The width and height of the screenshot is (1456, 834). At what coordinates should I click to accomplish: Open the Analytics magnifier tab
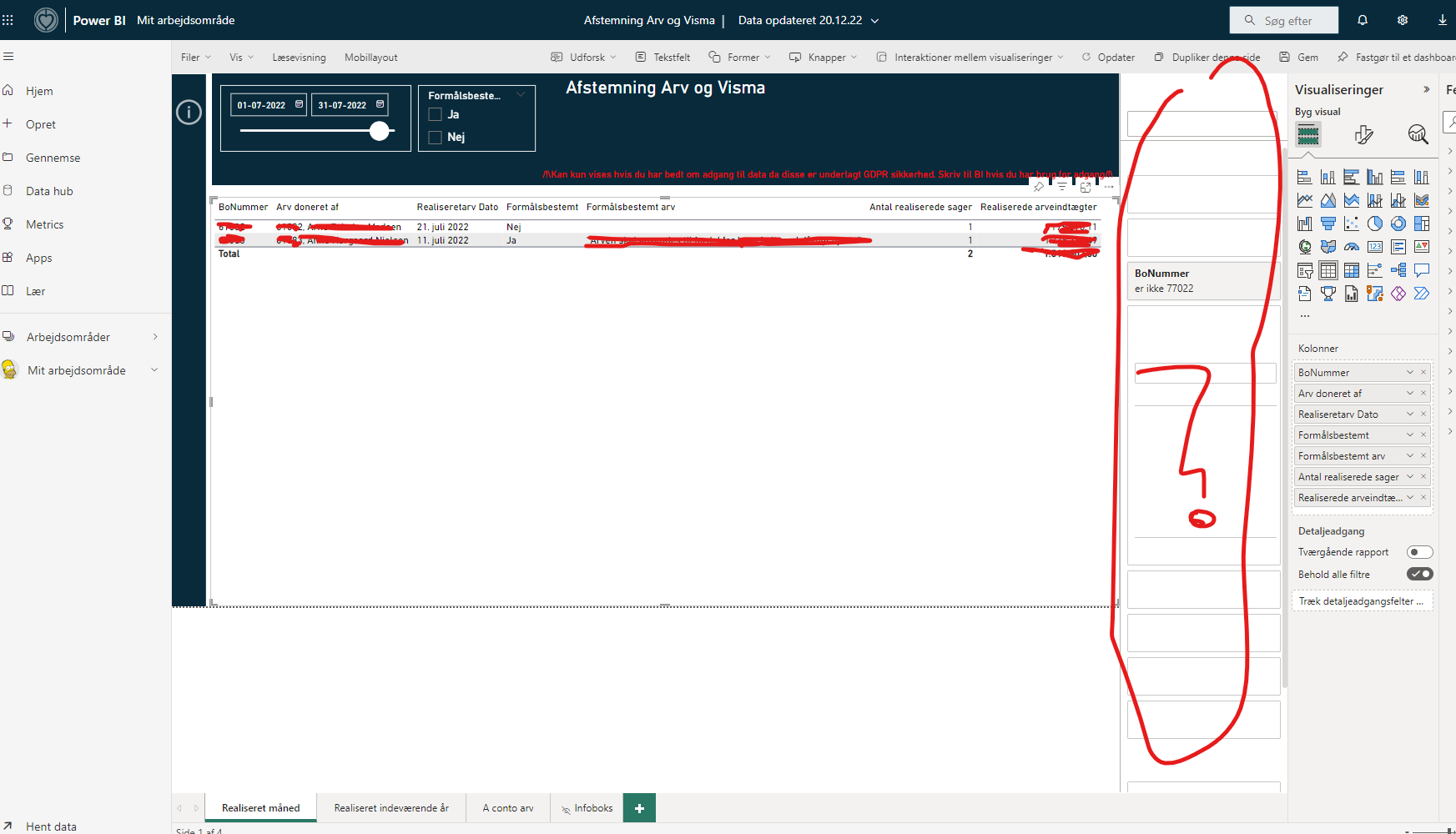pyautogui.click(x=1418, y=134)
